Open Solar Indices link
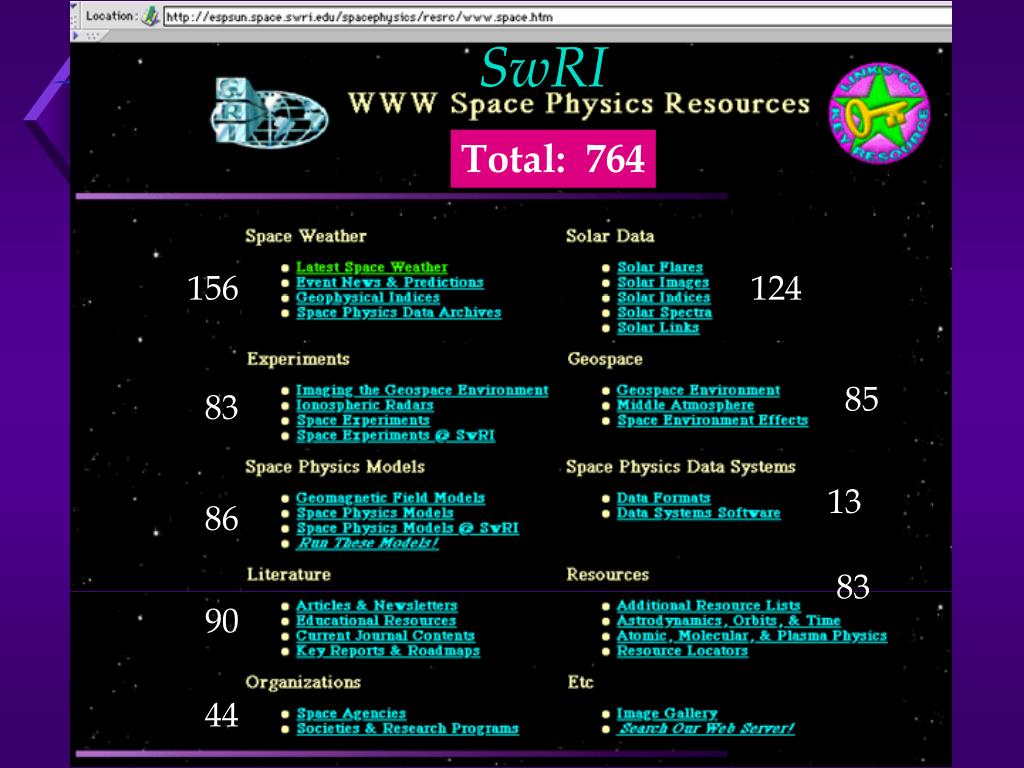1024x768 pixels. 664,297
